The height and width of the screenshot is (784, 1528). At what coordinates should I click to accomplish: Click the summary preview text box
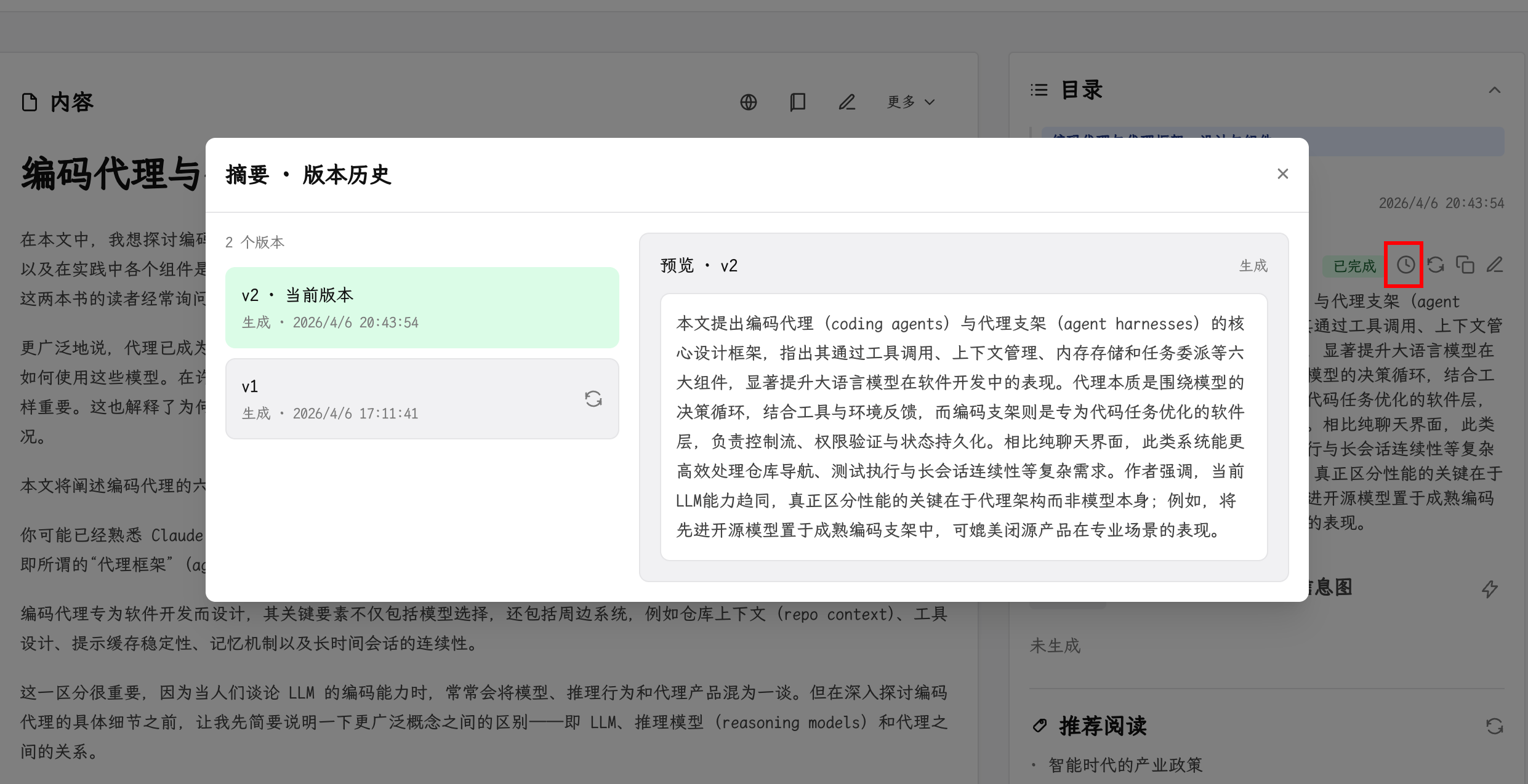coord(963,426)
